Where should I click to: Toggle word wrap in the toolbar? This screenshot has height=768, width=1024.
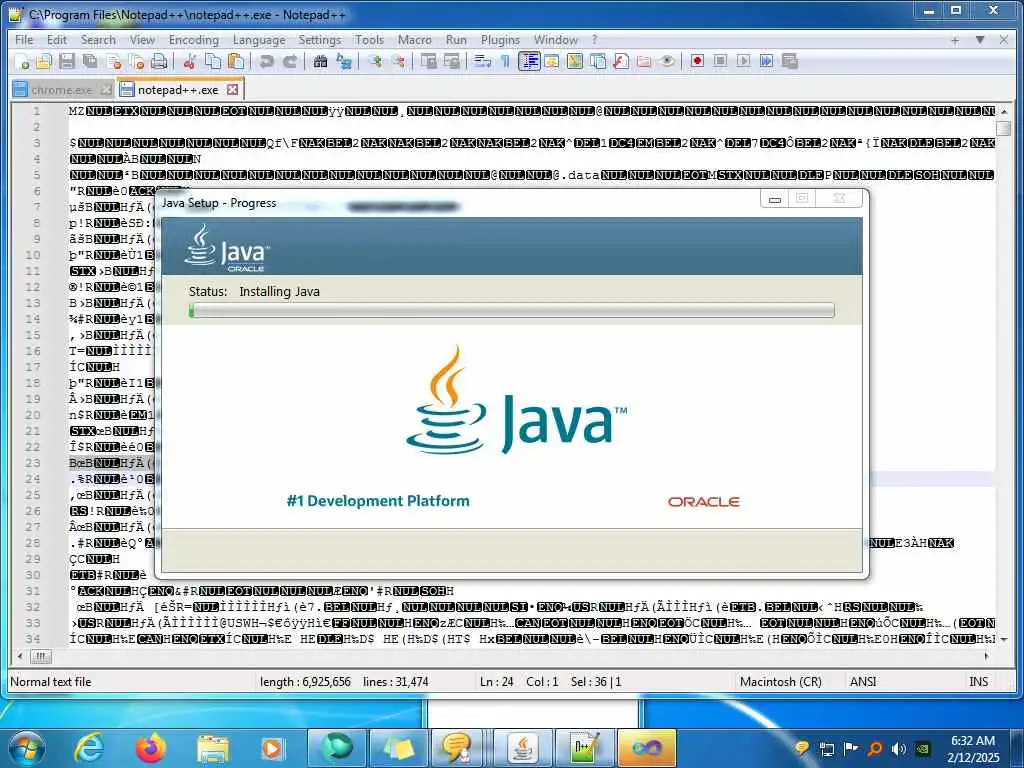(x=483, y=61)
